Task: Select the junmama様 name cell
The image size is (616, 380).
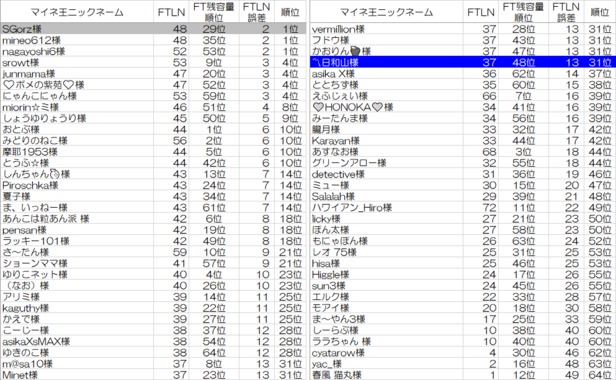Action: tap(77, 73)
